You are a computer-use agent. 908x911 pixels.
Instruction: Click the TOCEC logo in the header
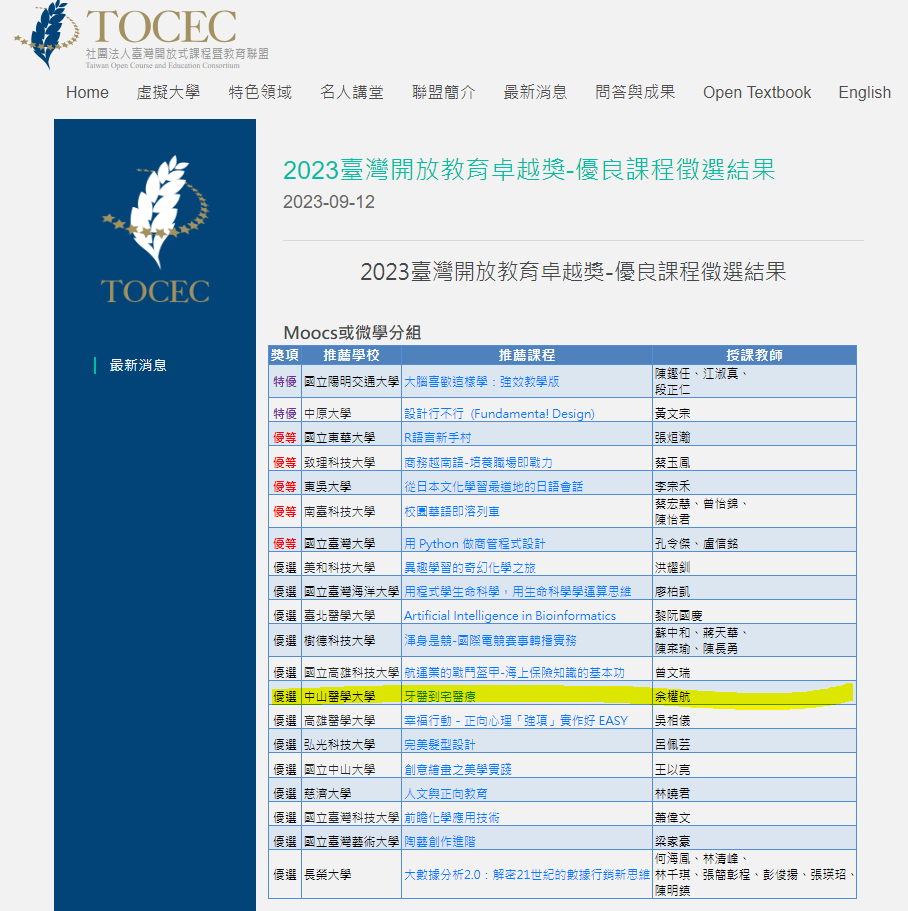140,37
